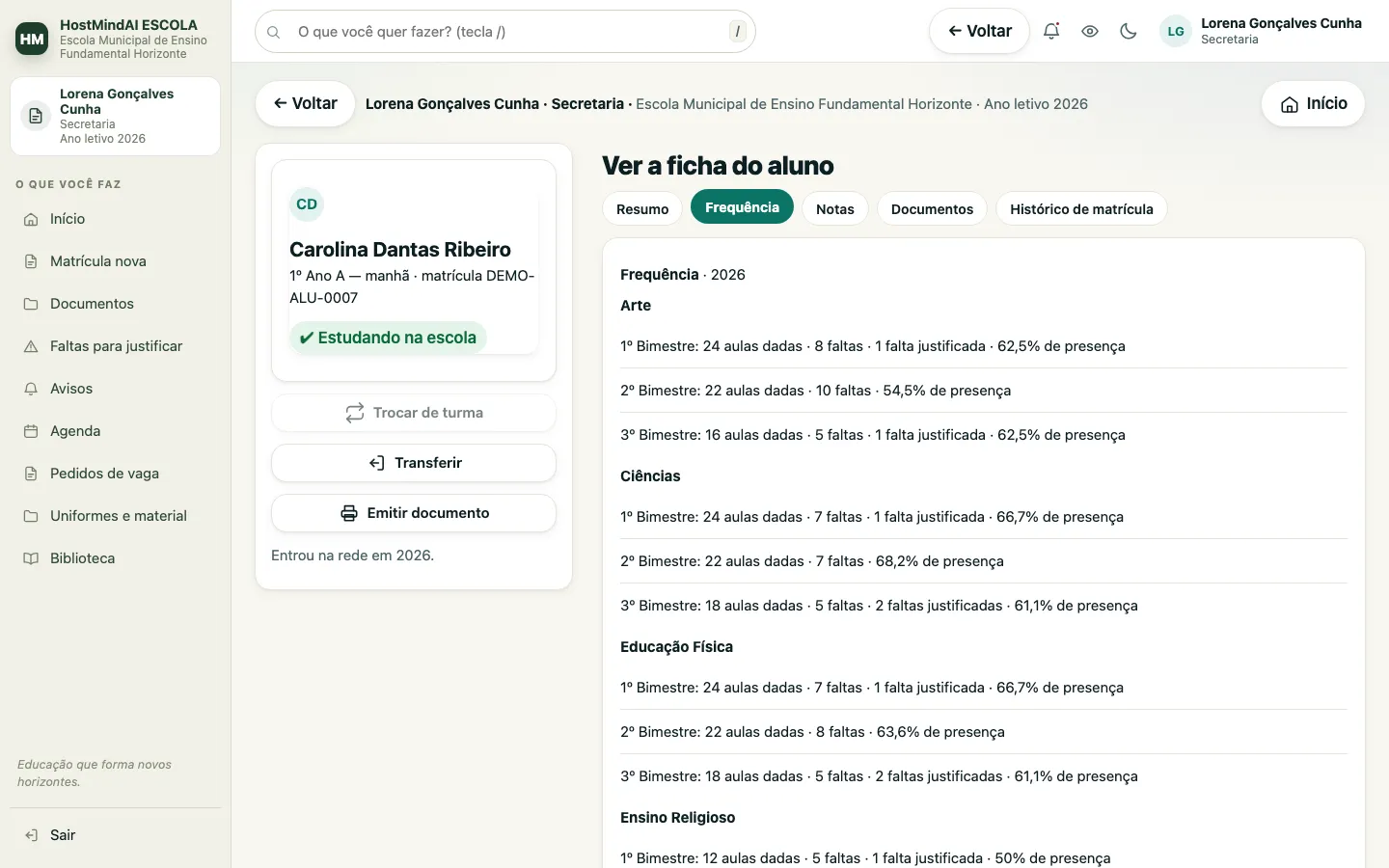
Task: Click Arte 3º Bimestre 16 aulas dadas row
Action: 984,435
